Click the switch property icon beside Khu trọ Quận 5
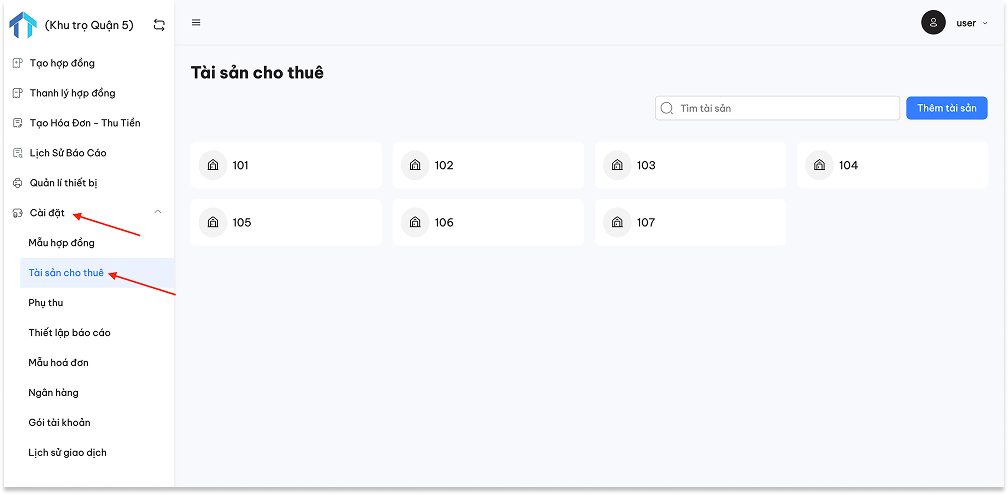 pos(159,25)
